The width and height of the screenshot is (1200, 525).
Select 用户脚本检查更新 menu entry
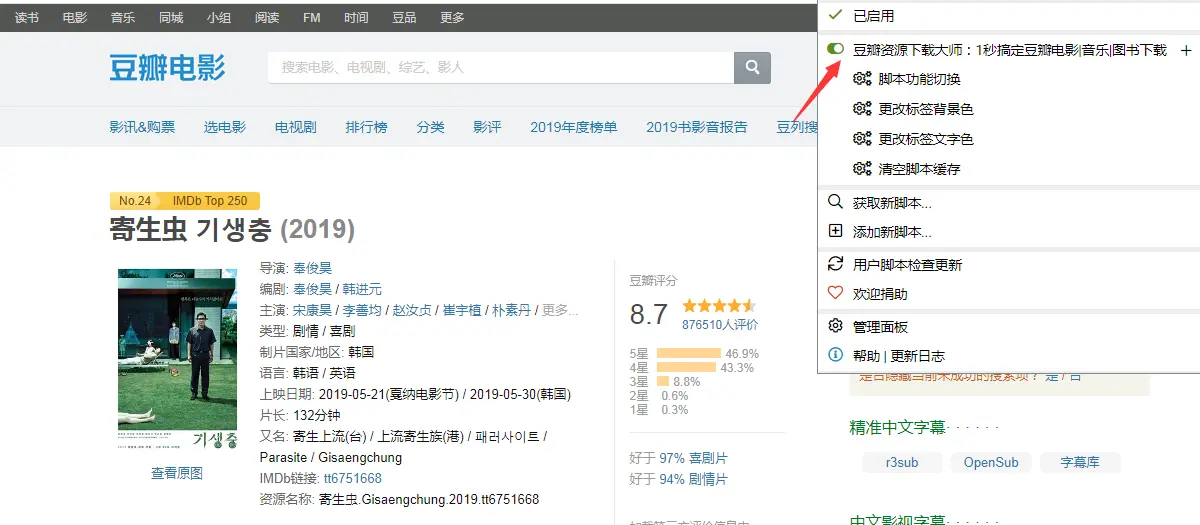907,265
